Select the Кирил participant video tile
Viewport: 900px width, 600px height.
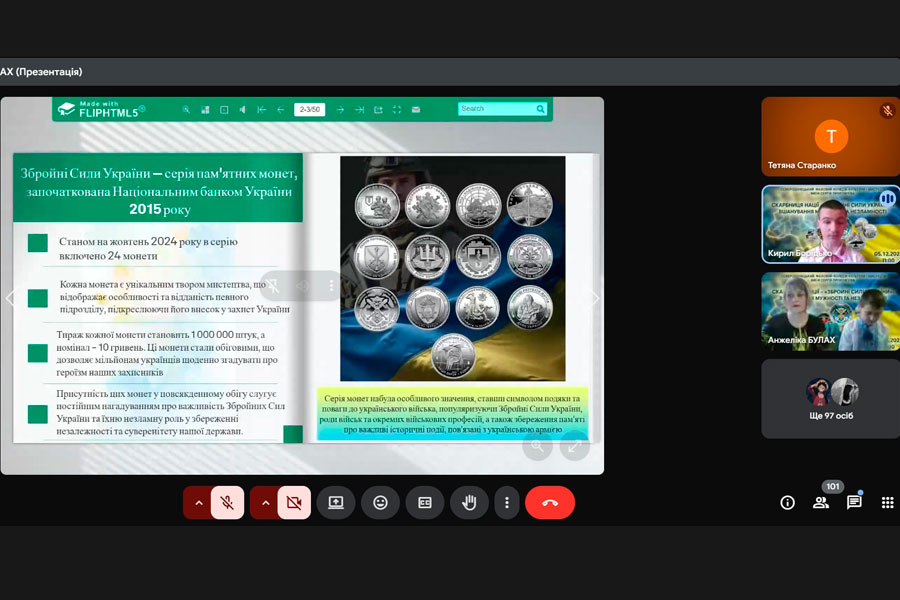click(831, 224)
